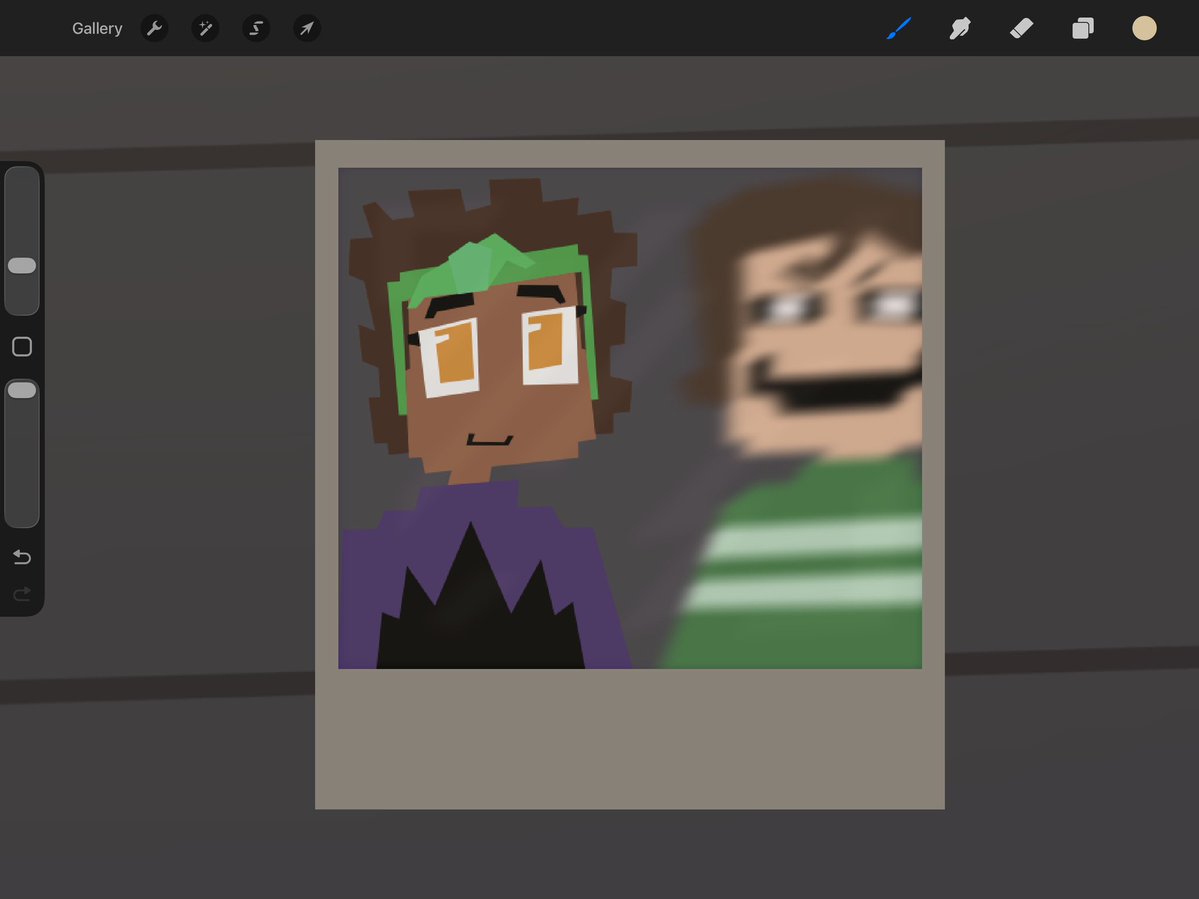Open the Adjustments magic wand menu
Image resolution: width=1199 pixels, height=899 pixels.
pos(205,28)
